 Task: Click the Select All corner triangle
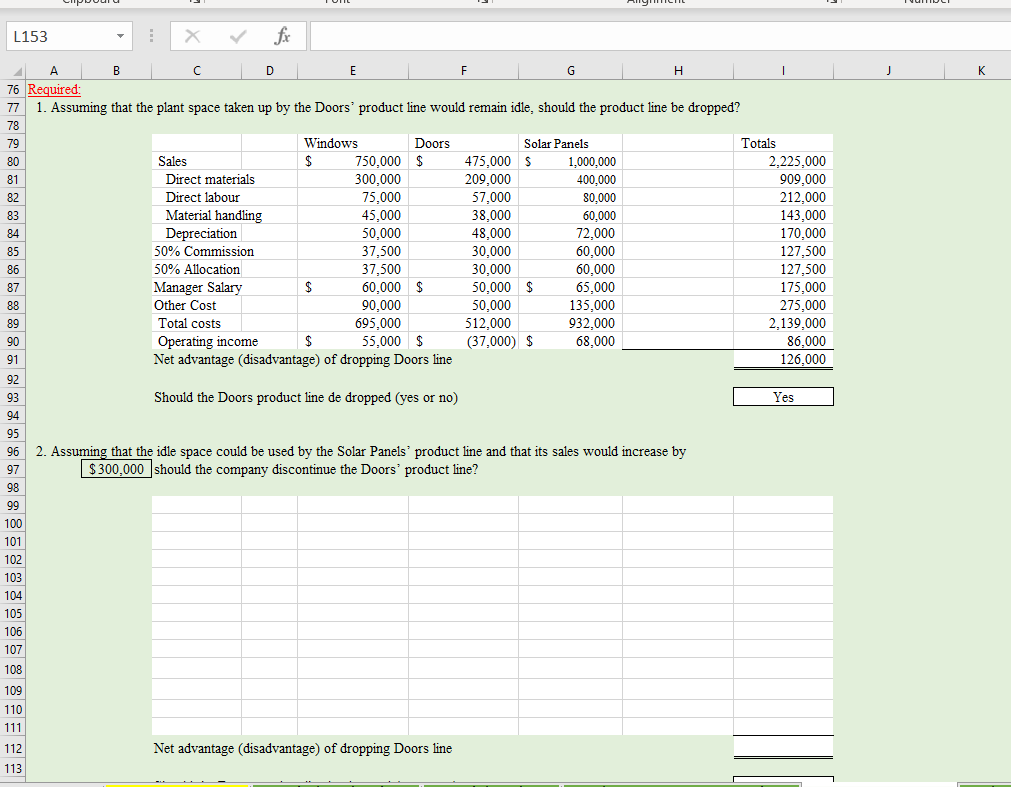(x=18, y=71)
